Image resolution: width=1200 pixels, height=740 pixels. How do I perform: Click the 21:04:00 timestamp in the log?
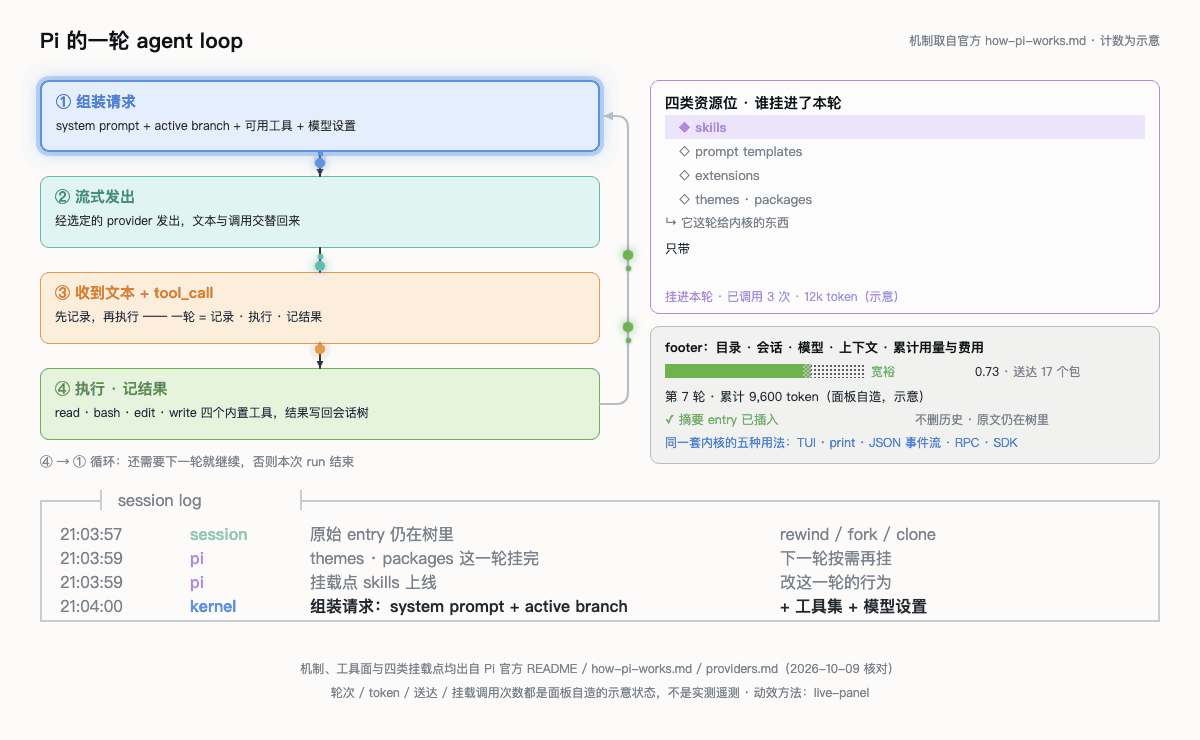click(x=91, y=607)
